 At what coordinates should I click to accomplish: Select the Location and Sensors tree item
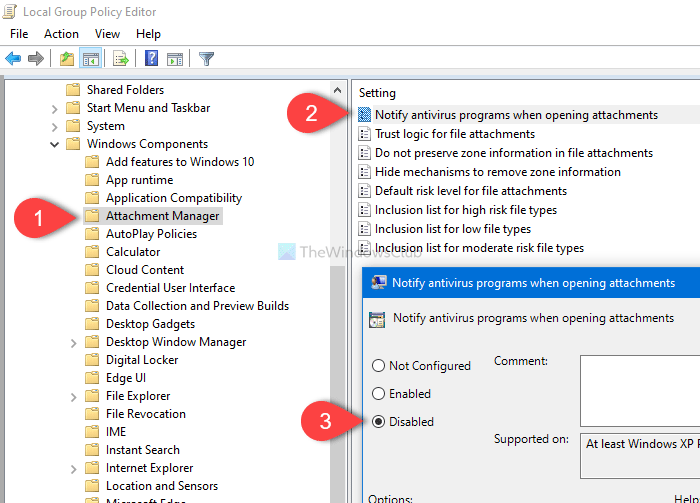pyautogui.click(x=162, y=486)
